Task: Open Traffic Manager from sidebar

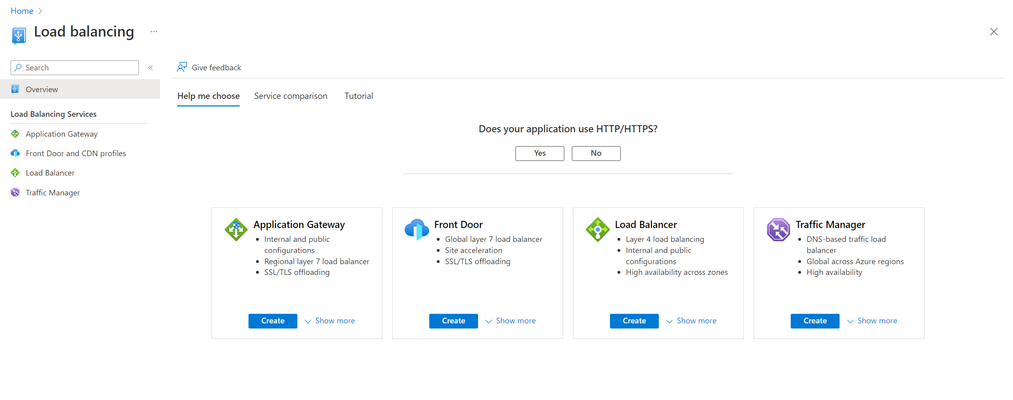Action: click(x=53, y=193)
